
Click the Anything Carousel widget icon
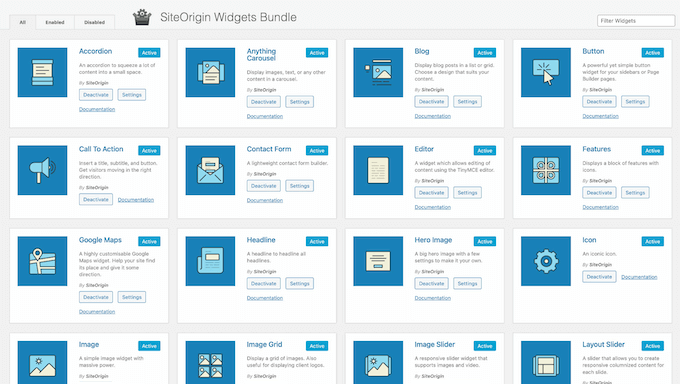point(210,72)
